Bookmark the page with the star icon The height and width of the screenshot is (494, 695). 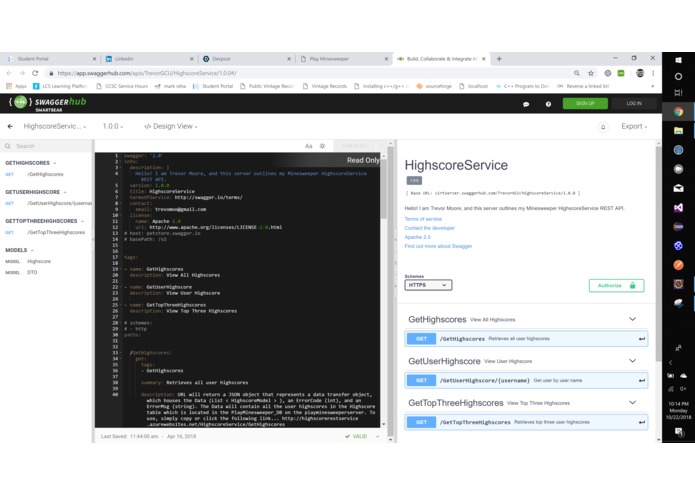click(591, 73)
